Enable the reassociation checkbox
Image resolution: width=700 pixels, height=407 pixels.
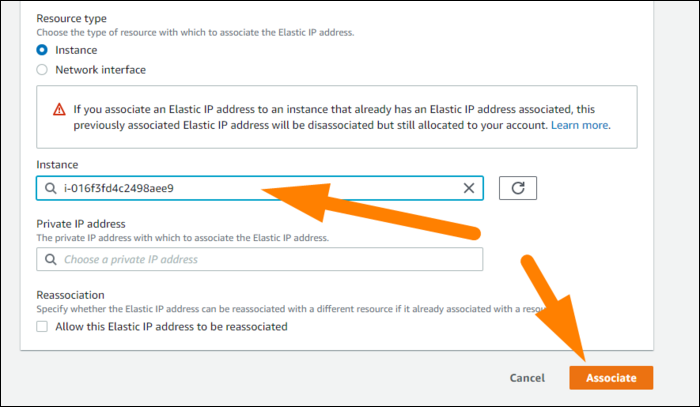click(x=42, y=327)
